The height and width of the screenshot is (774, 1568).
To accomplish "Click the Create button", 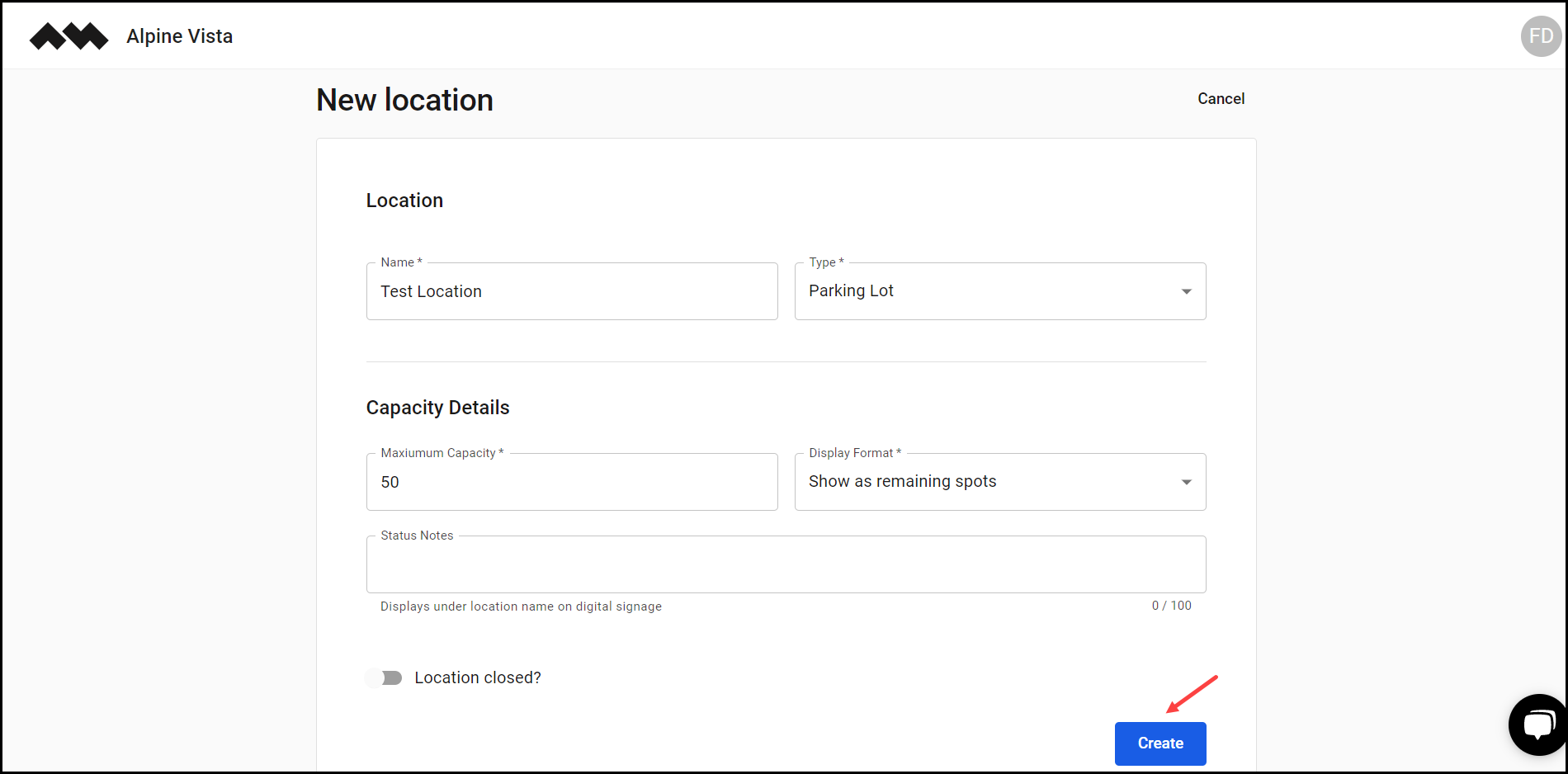I will coord(1159,743).
